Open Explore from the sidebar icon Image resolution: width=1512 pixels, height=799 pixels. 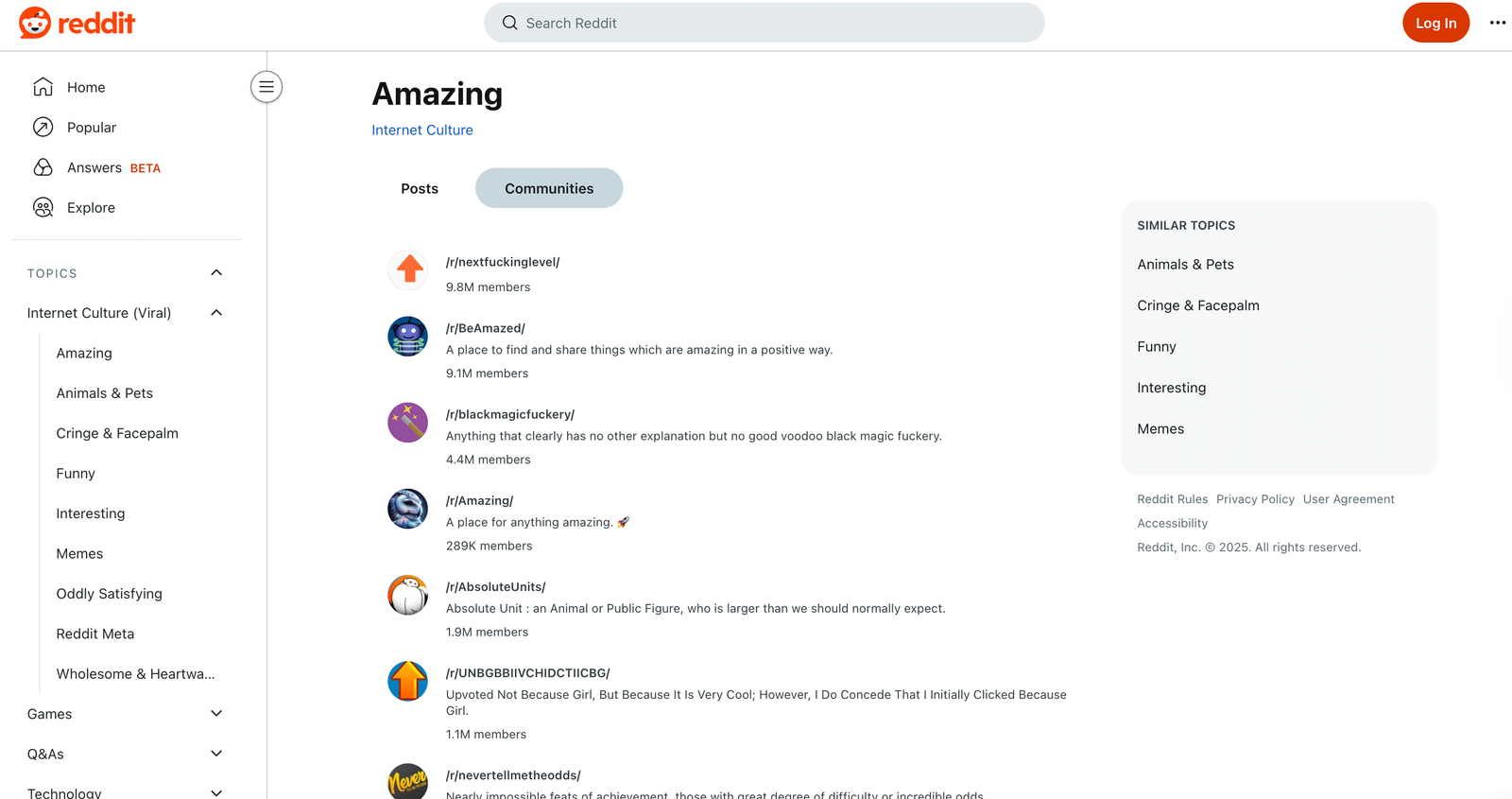click(x=43, y=208)
